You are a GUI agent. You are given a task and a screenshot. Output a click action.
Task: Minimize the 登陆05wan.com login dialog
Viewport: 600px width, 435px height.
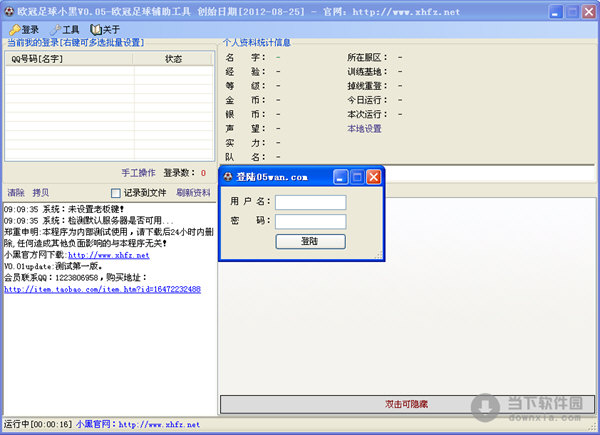pyautogui.click(x=339, y=177)
